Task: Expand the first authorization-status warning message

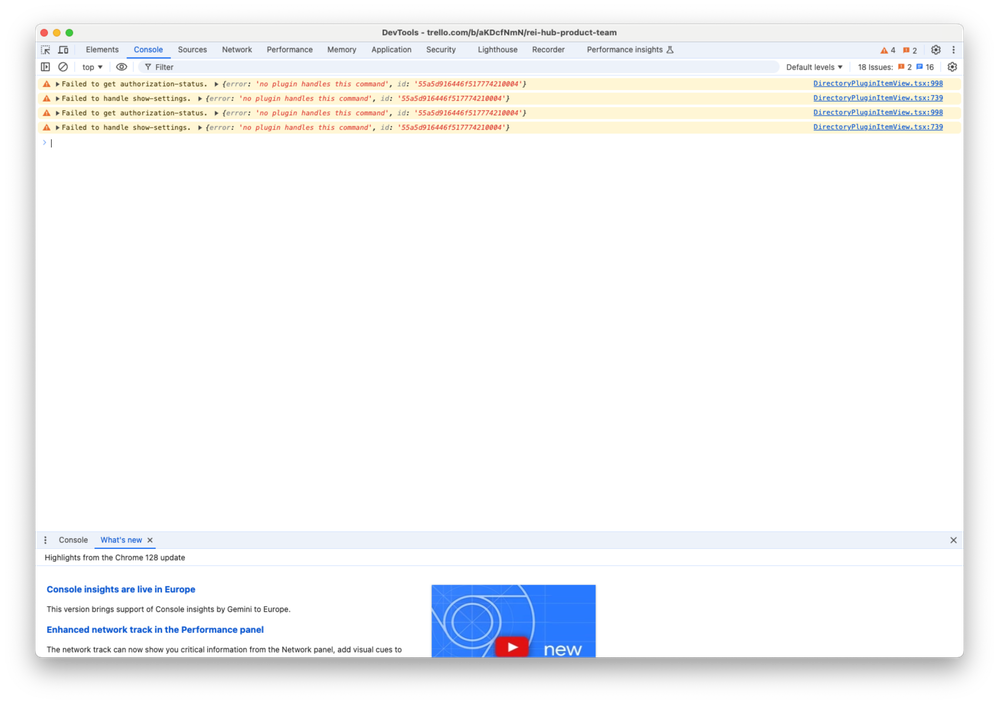Action: 57,84
